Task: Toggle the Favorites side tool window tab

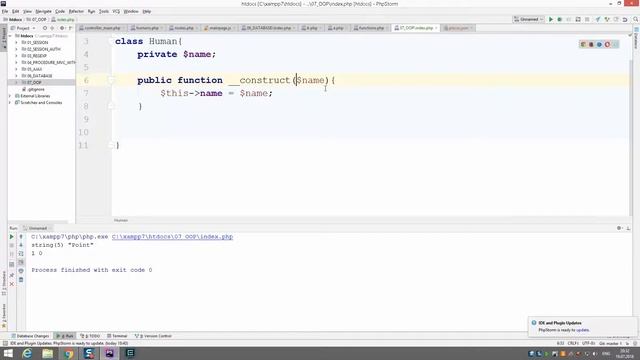Action: click(x=4, y=316)
